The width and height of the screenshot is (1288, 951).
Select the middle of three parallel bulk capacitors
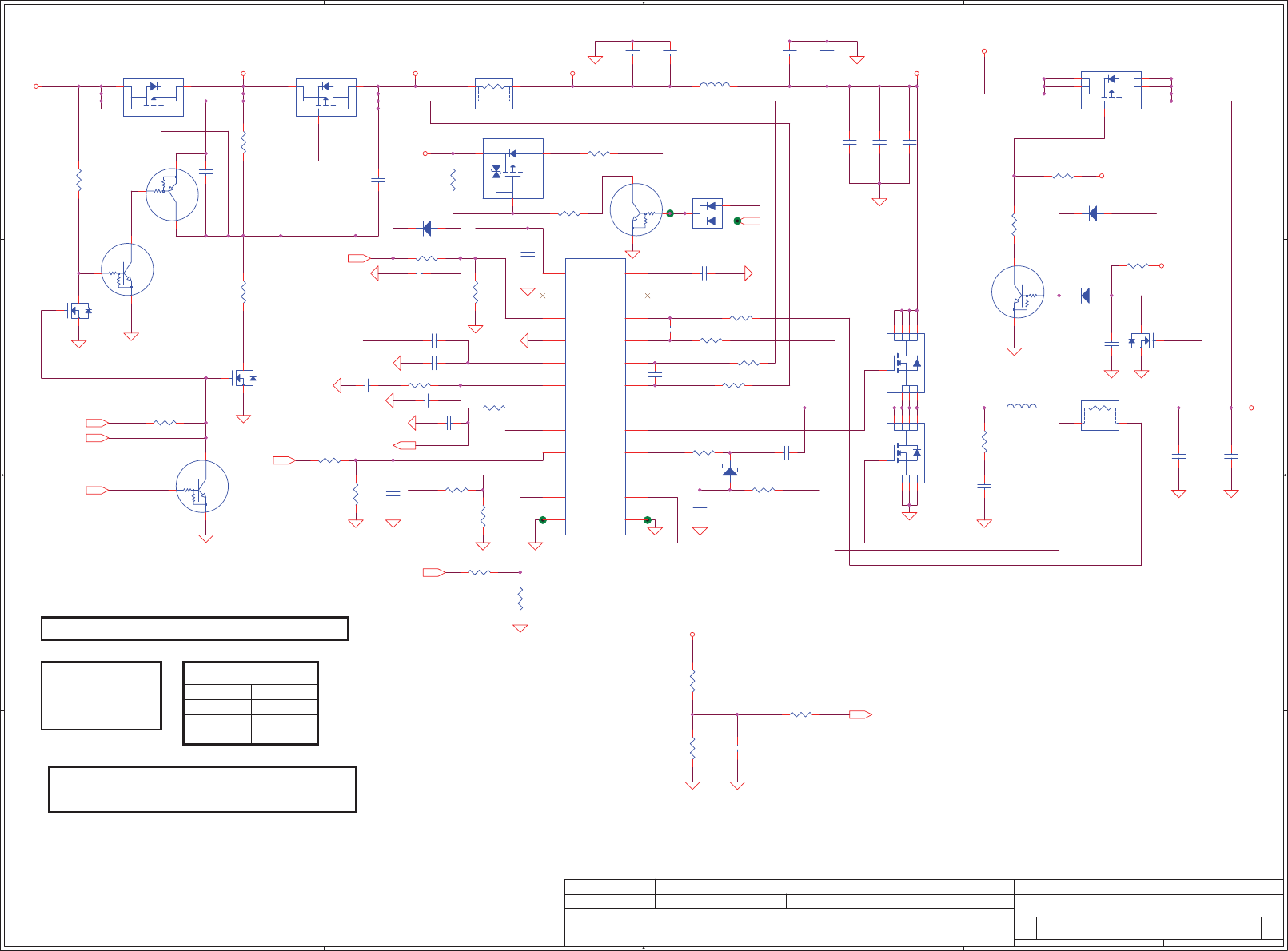(x=879, y=142)
